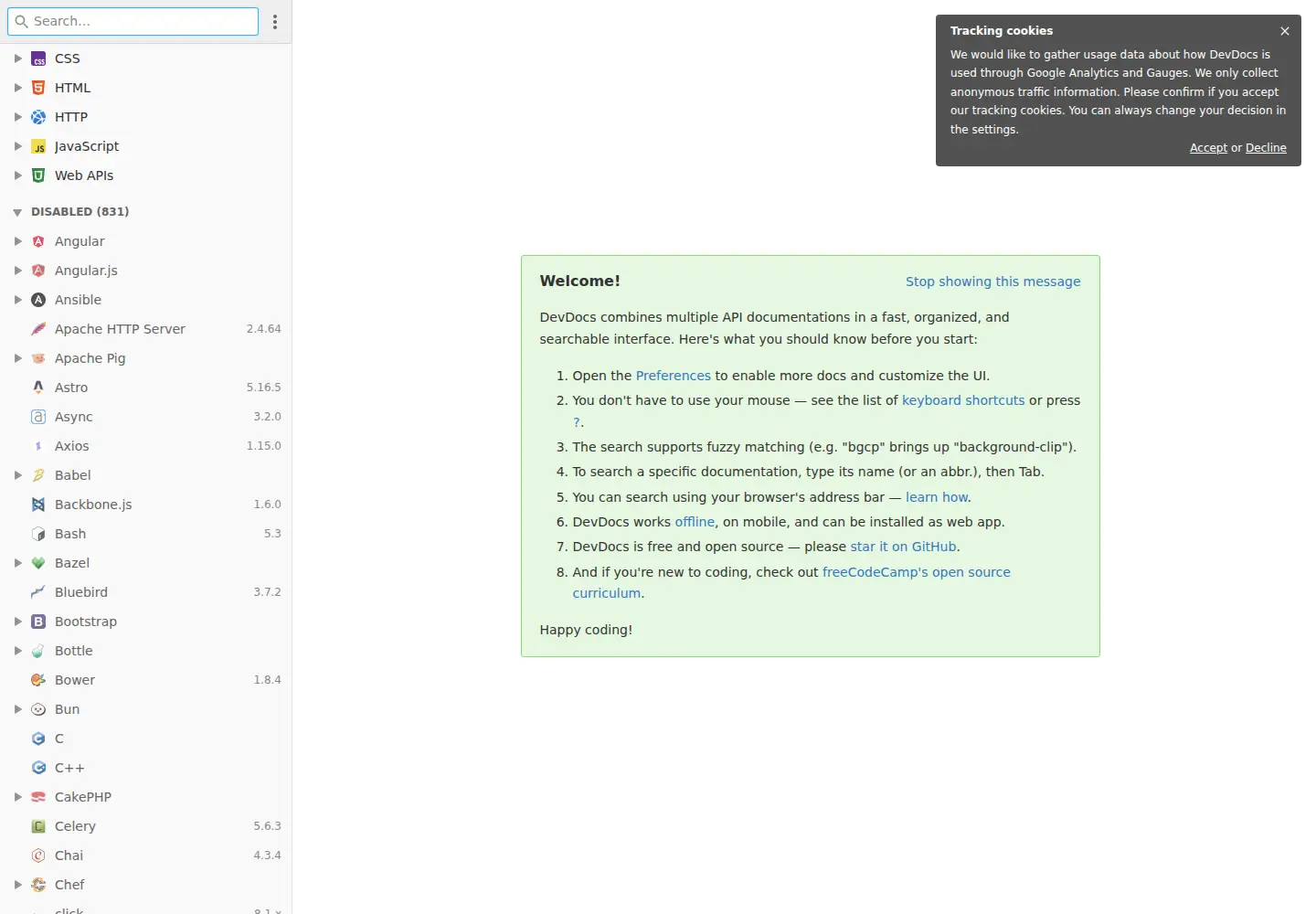Screen dimensions: 1316x914
Task: Click the learn how link
Action: point(936,497)
